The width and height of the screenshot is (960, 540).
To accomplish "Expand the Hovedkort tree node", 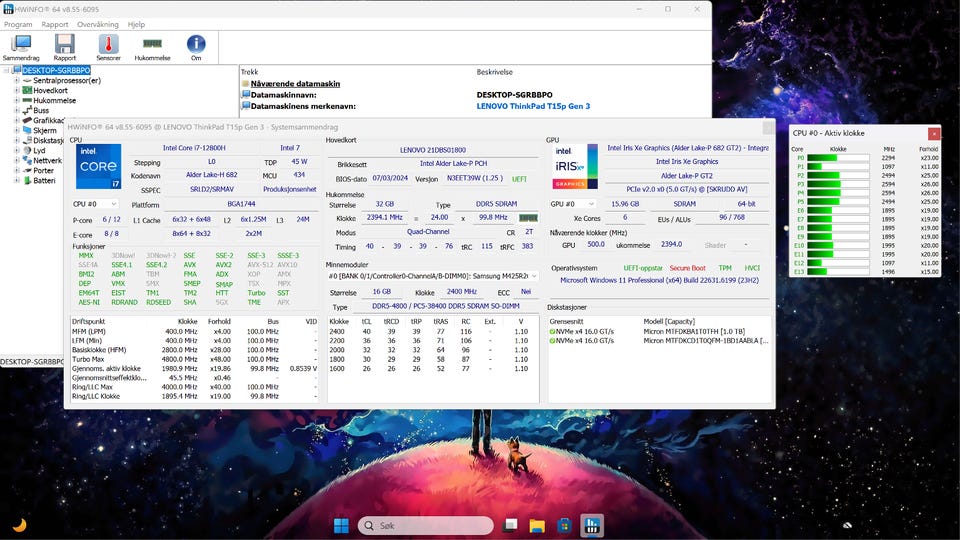I will coord(17,90).
